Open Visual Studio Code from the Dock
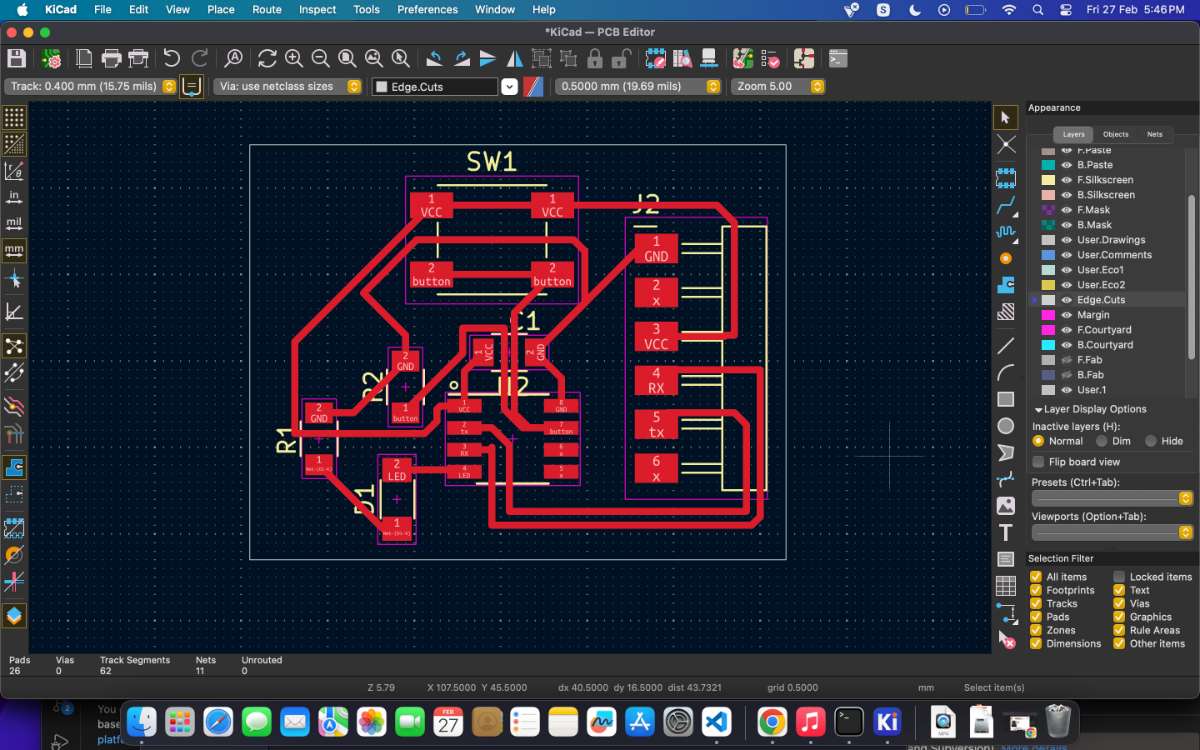 pyautogui.click(x=717, y=721)
